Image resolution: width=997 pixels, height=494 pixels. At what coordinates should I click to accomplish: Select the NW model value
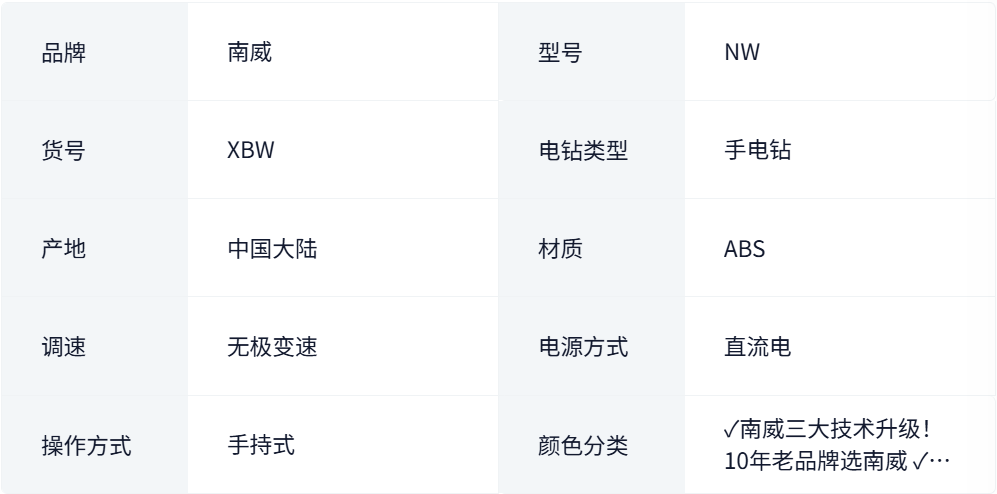742,52
